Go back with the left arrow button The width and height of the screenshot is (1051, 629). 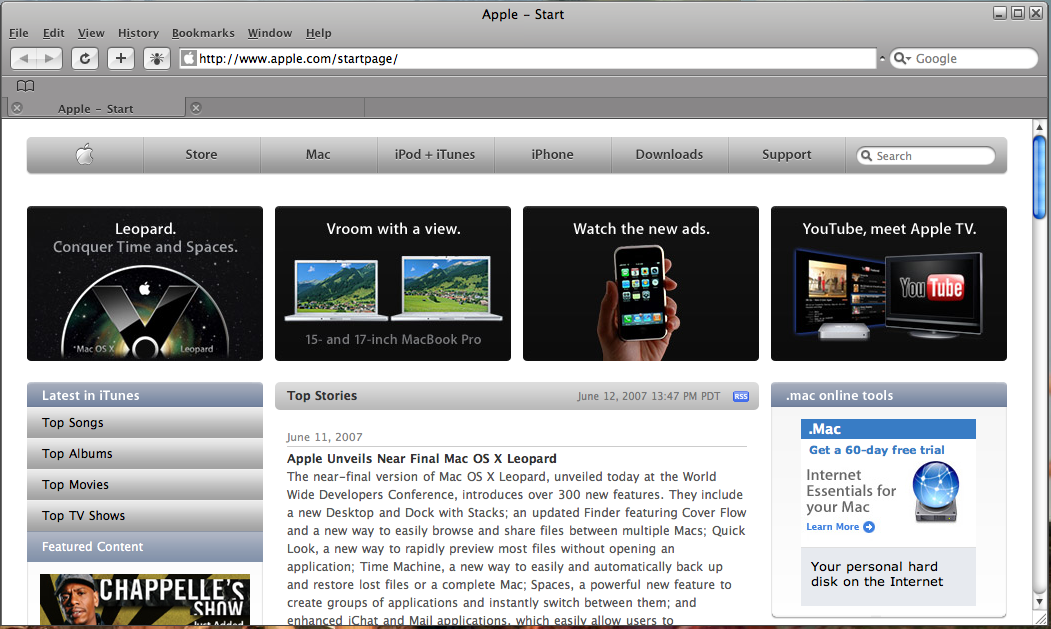24,58
